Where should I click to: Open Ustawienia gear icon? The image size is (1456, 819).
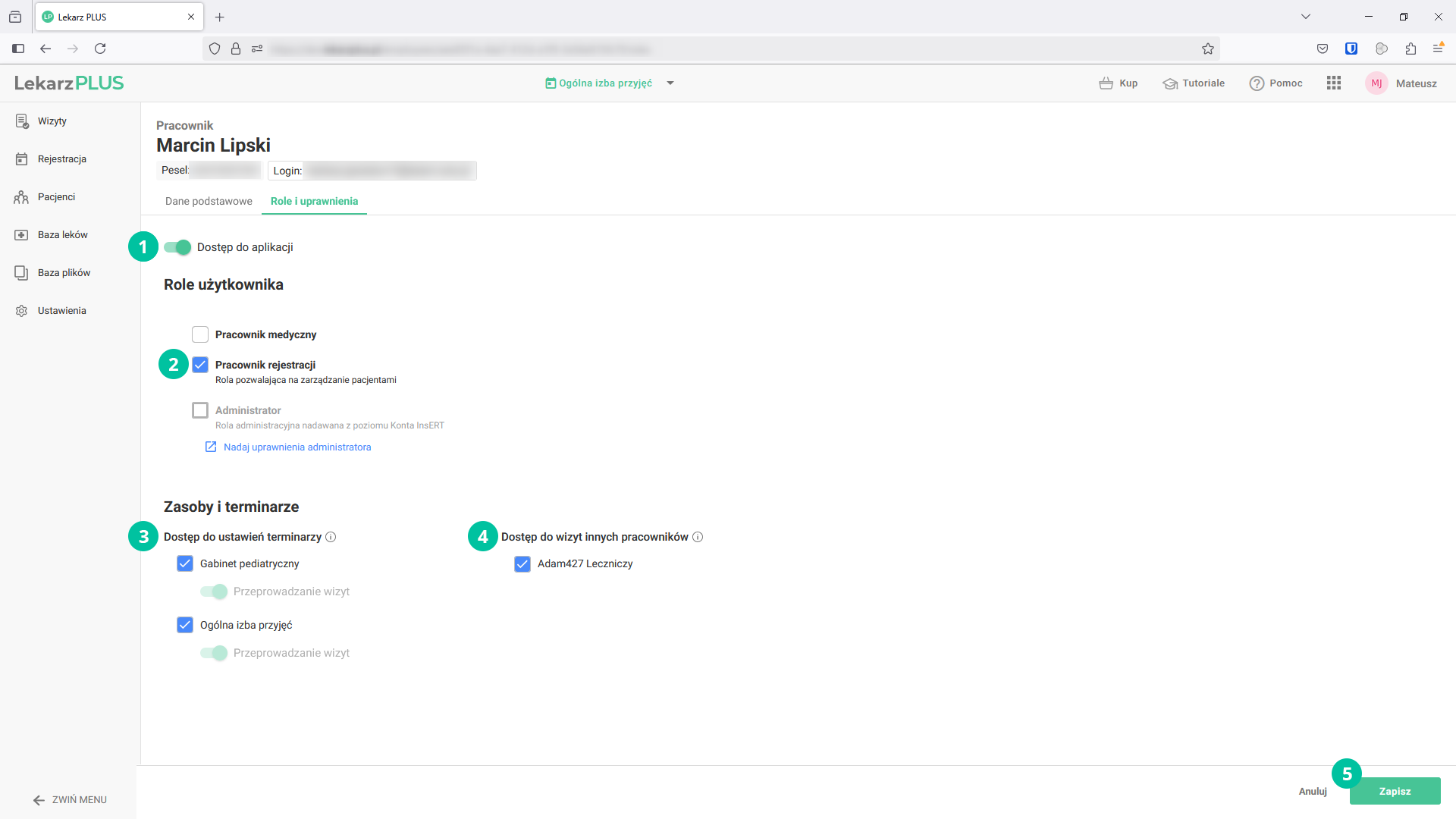click(21, 311)
